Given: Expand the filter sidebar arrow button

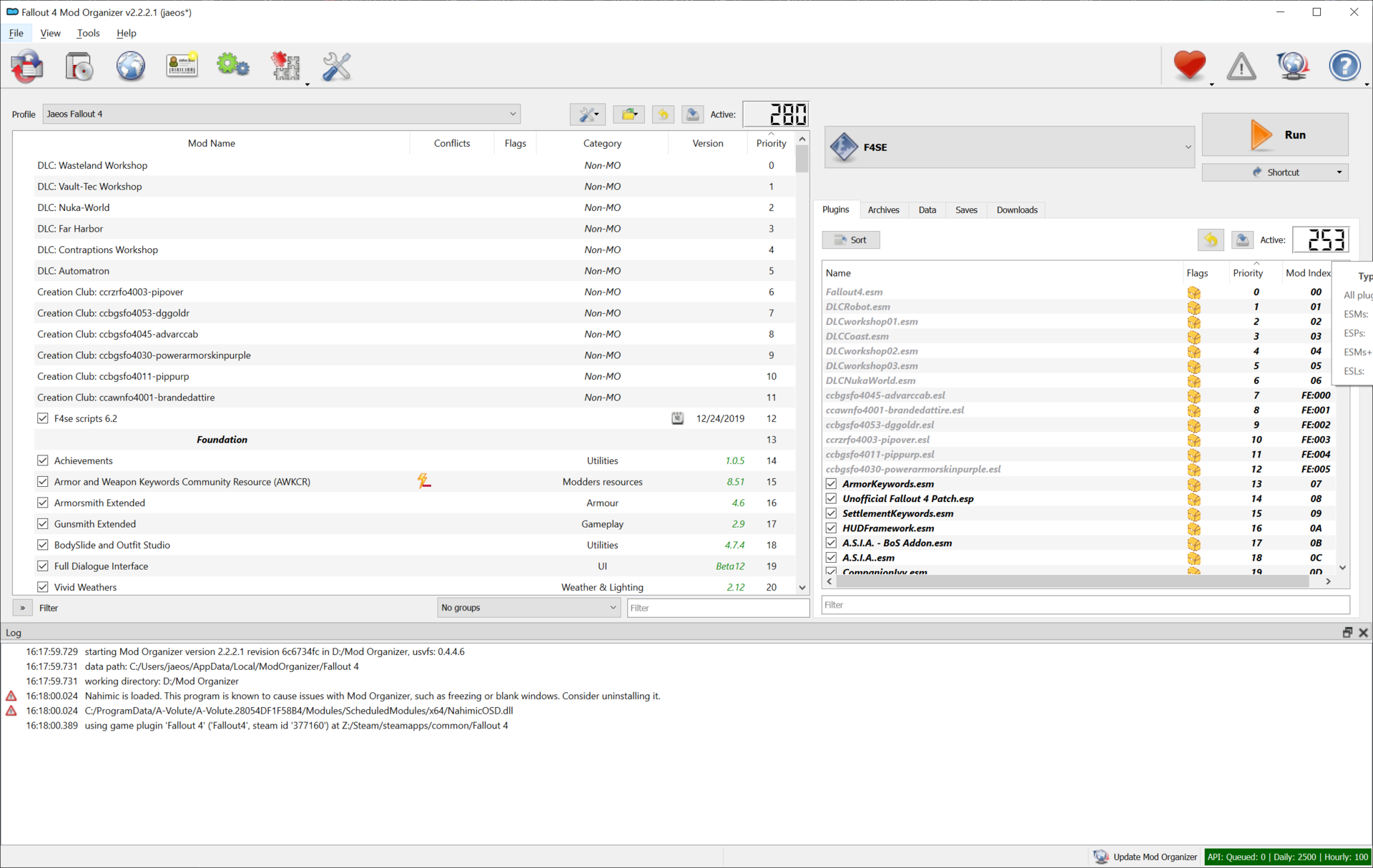Looking at the screenshot, I should 22,608.
